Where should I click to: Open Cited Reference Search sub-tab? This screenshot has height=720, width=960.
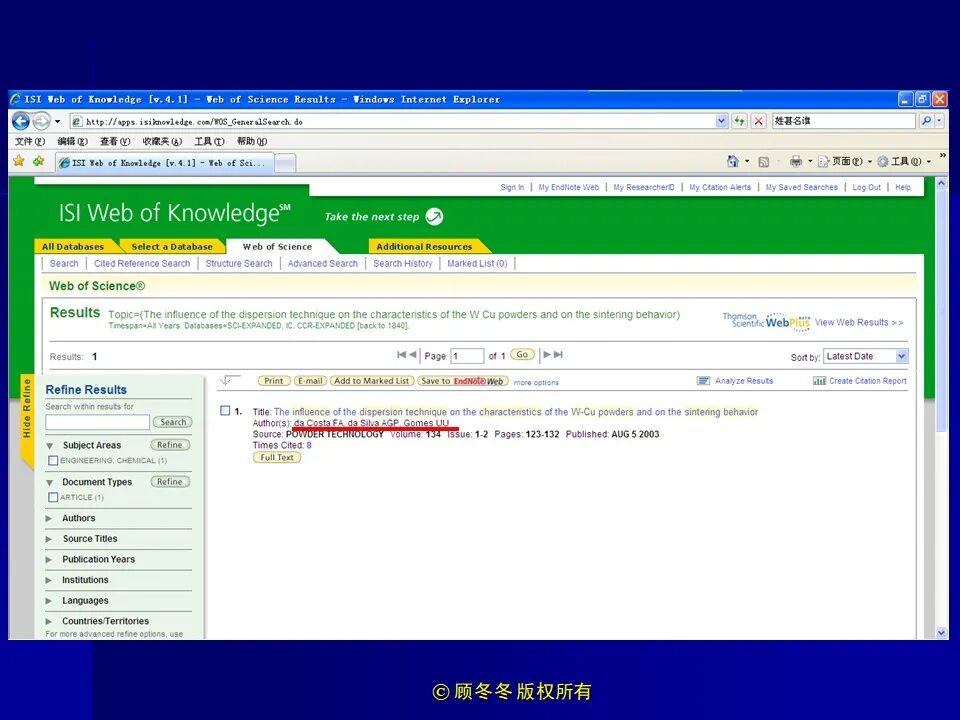[x=142, y=263]
